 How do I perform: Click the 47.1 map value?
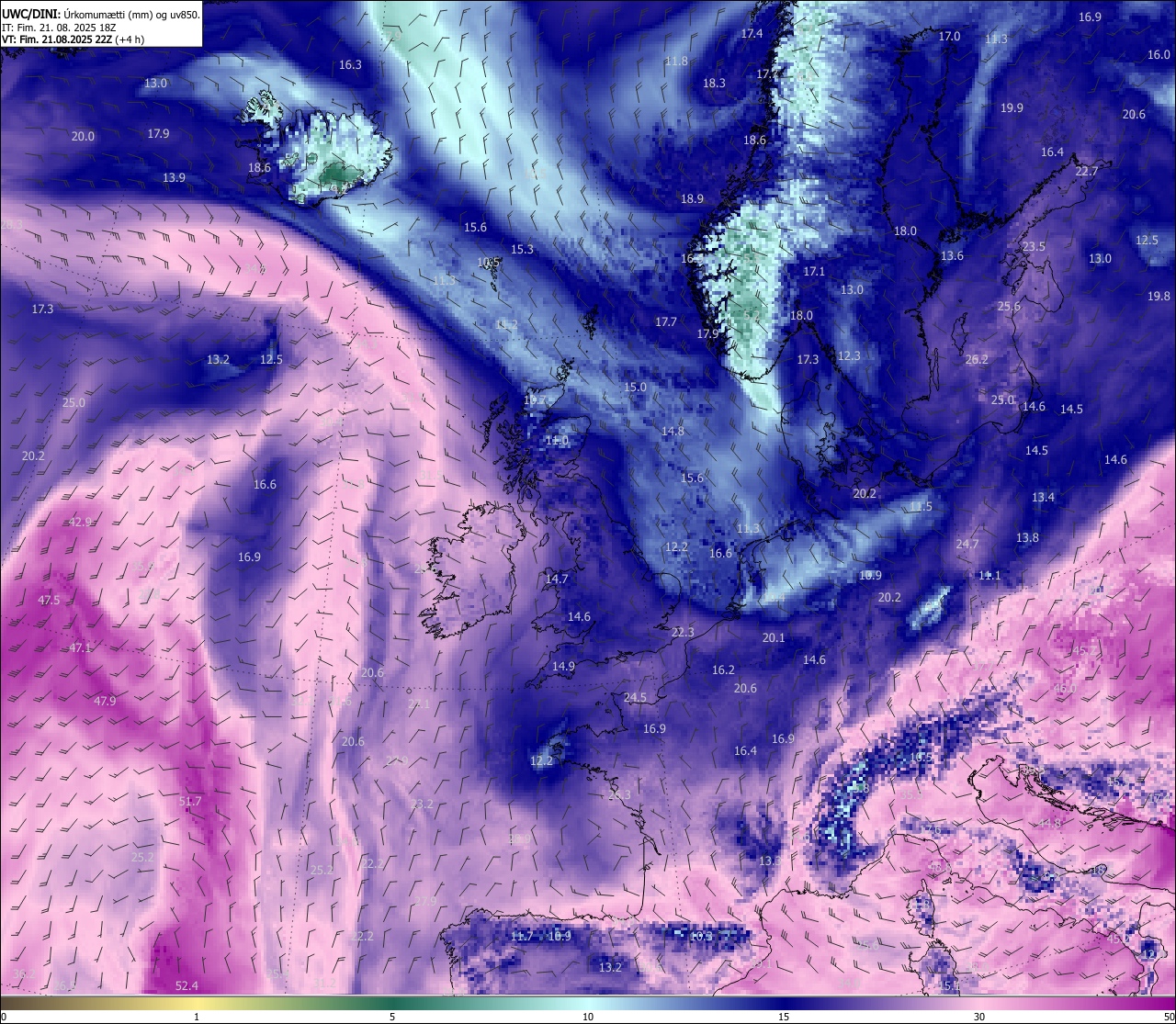tap(81, 648)
